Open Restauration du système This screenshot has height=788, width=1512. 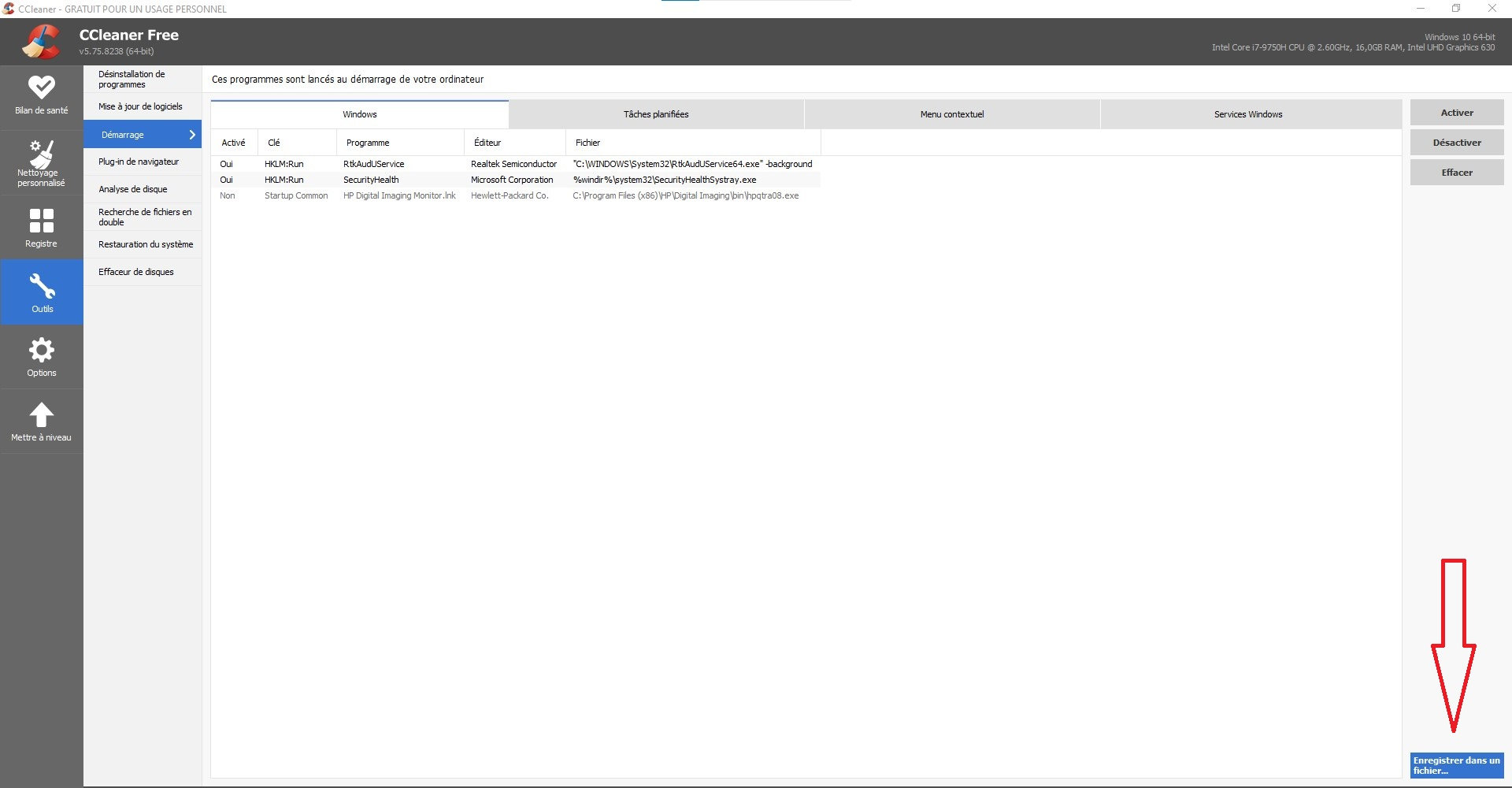[143, 244]
